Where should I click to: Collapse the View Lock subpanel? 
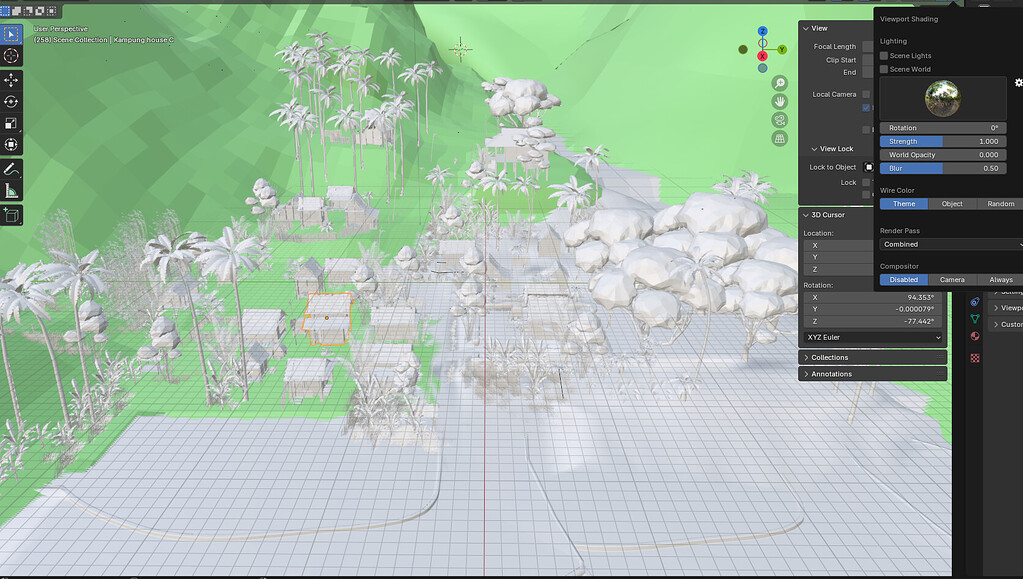pos(814,149)
